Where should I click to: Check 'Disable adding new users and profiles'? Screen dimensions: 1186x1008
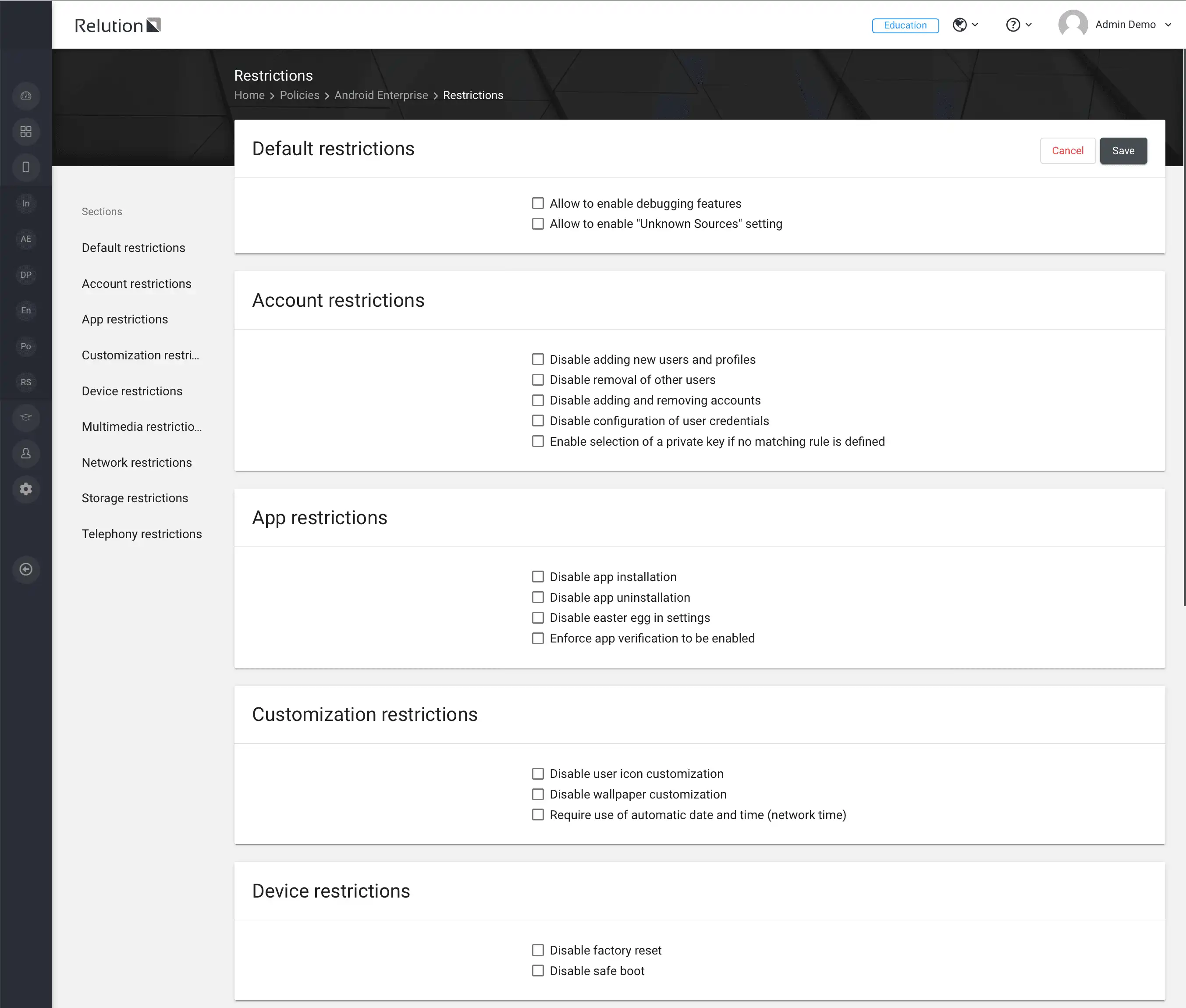coord(538,359)
